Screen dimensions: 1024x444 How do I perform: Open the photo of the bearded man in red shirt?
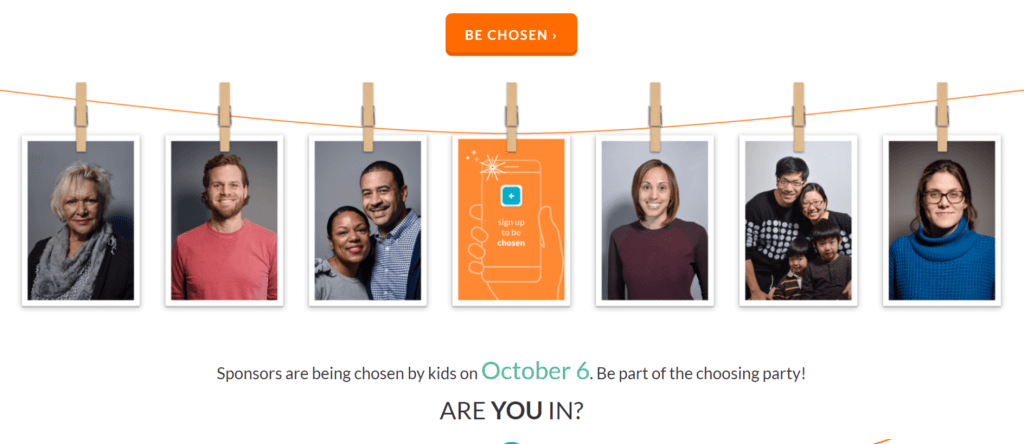point(224,220)
